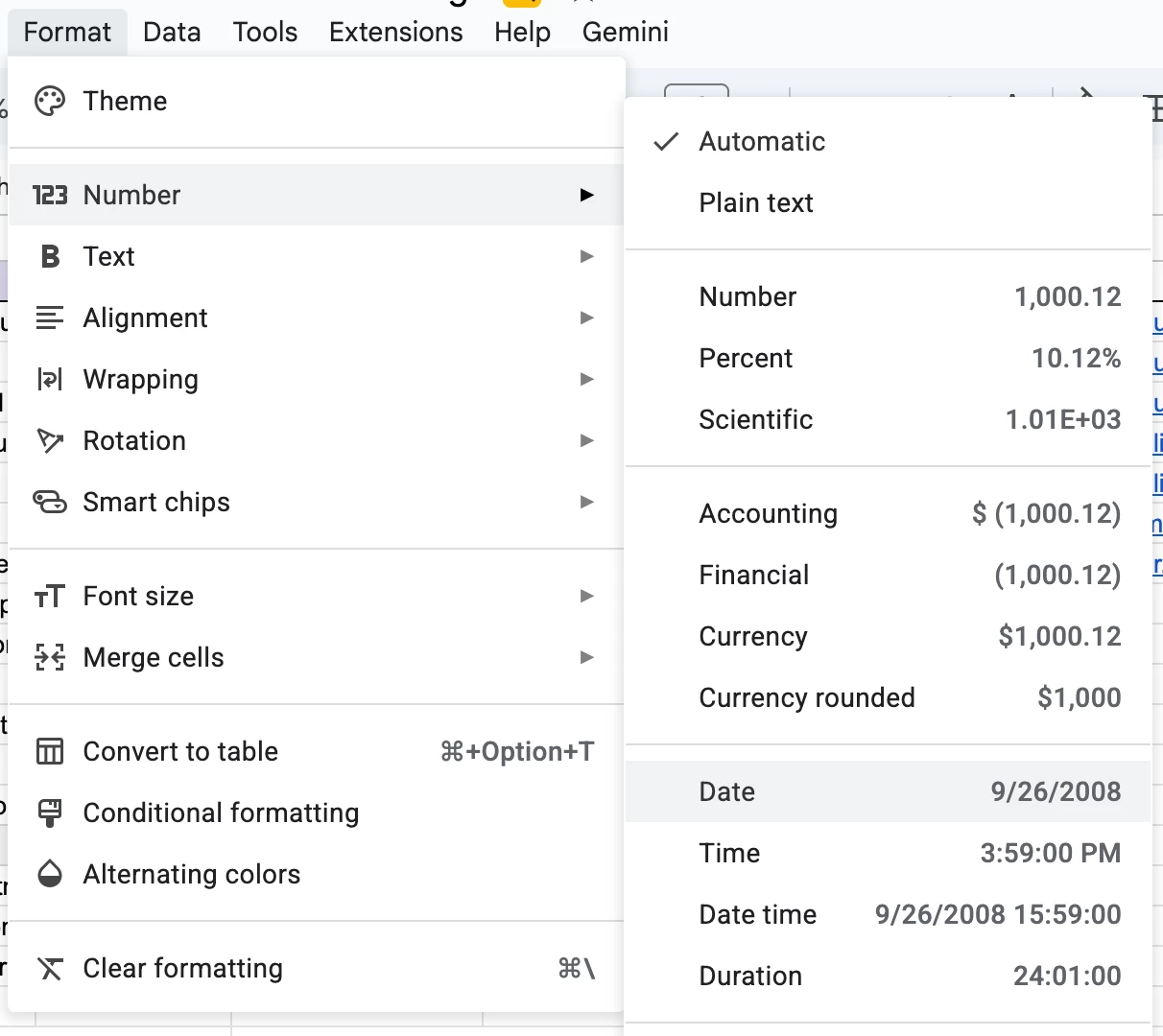
Task: Expand the Smart chips submenu arrow
Action: tap(587, 502)
